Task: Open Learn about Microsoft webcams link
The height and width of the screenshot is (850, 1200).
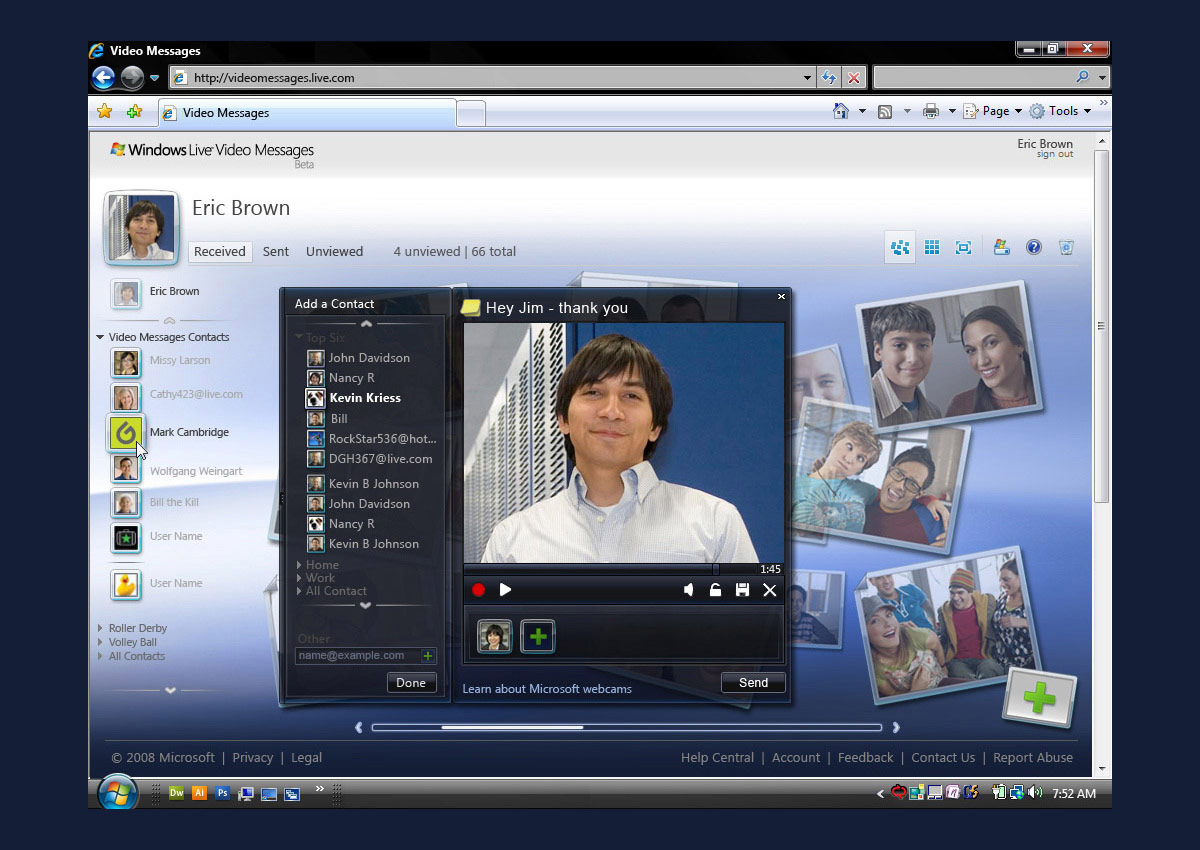Action: 547,689
